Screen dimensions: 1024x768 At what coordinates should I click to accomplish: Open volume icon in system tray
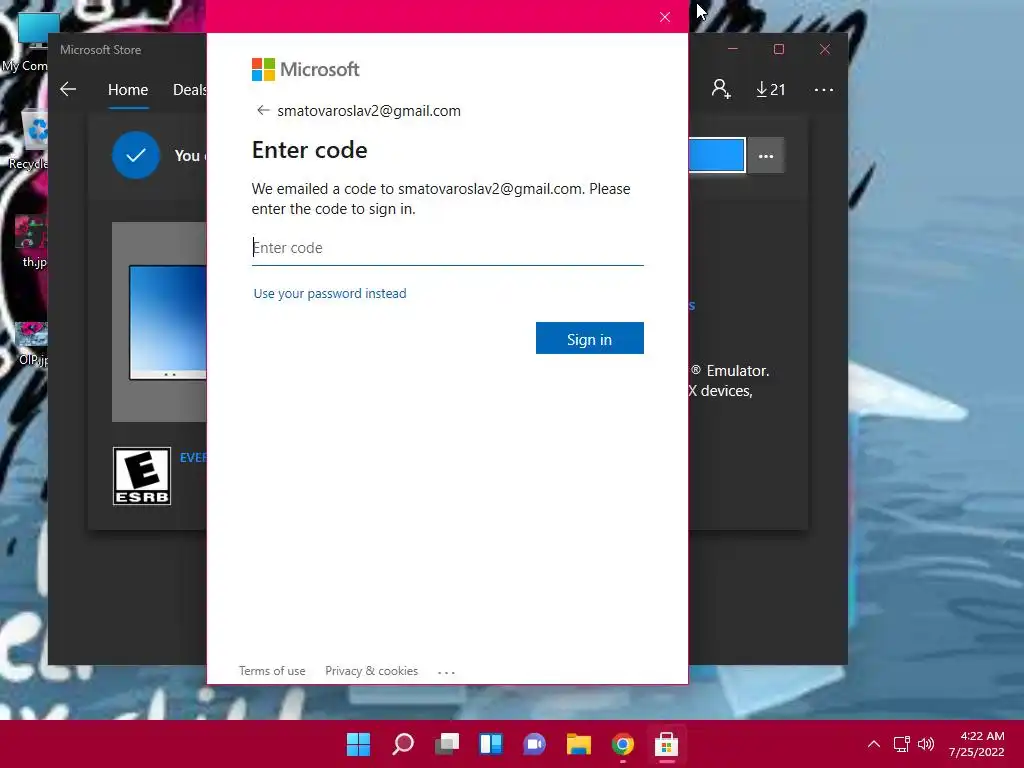click(926, 744)
